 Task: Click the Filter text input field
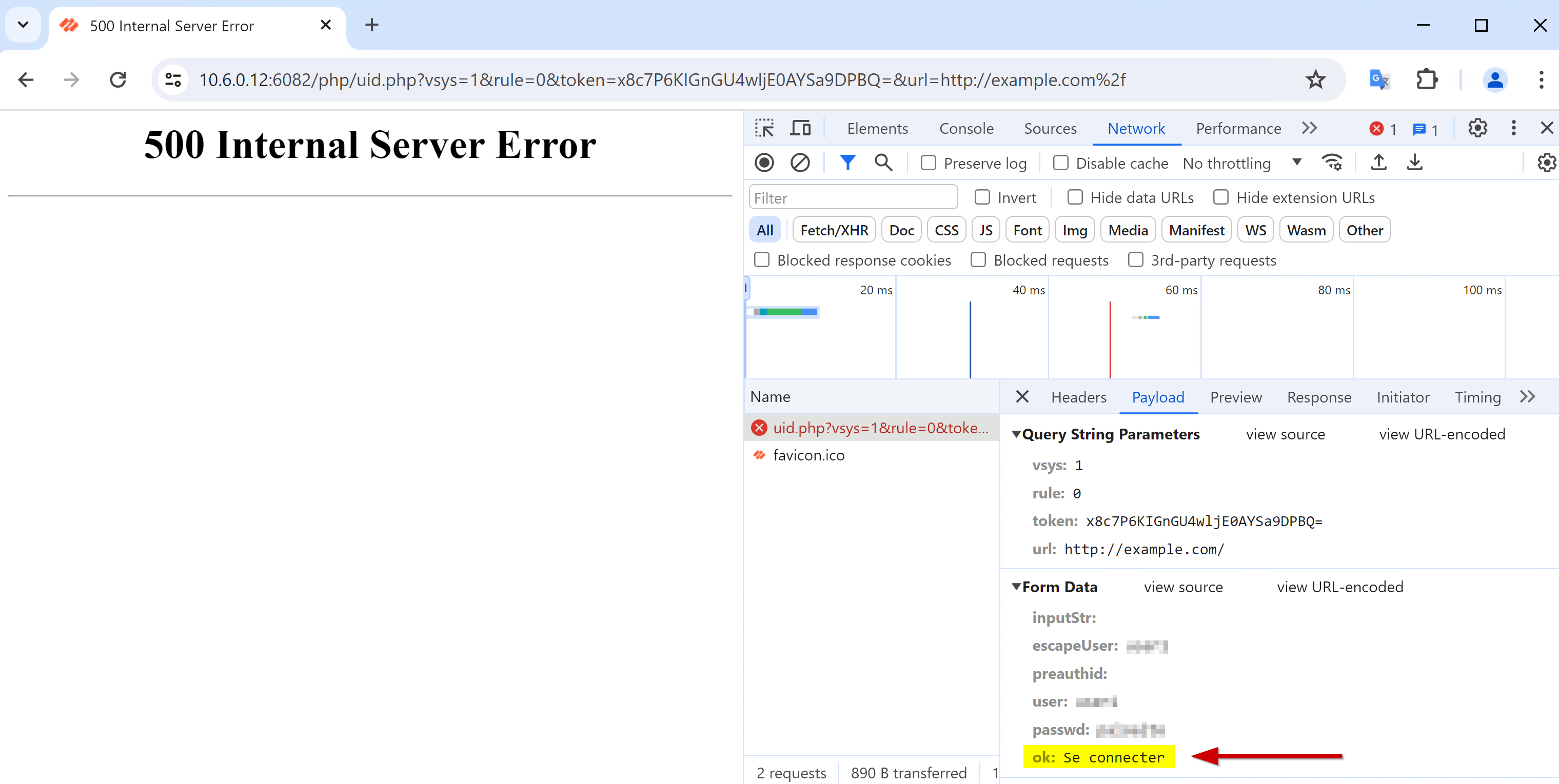pyautogui.click(x=852, y=198)
